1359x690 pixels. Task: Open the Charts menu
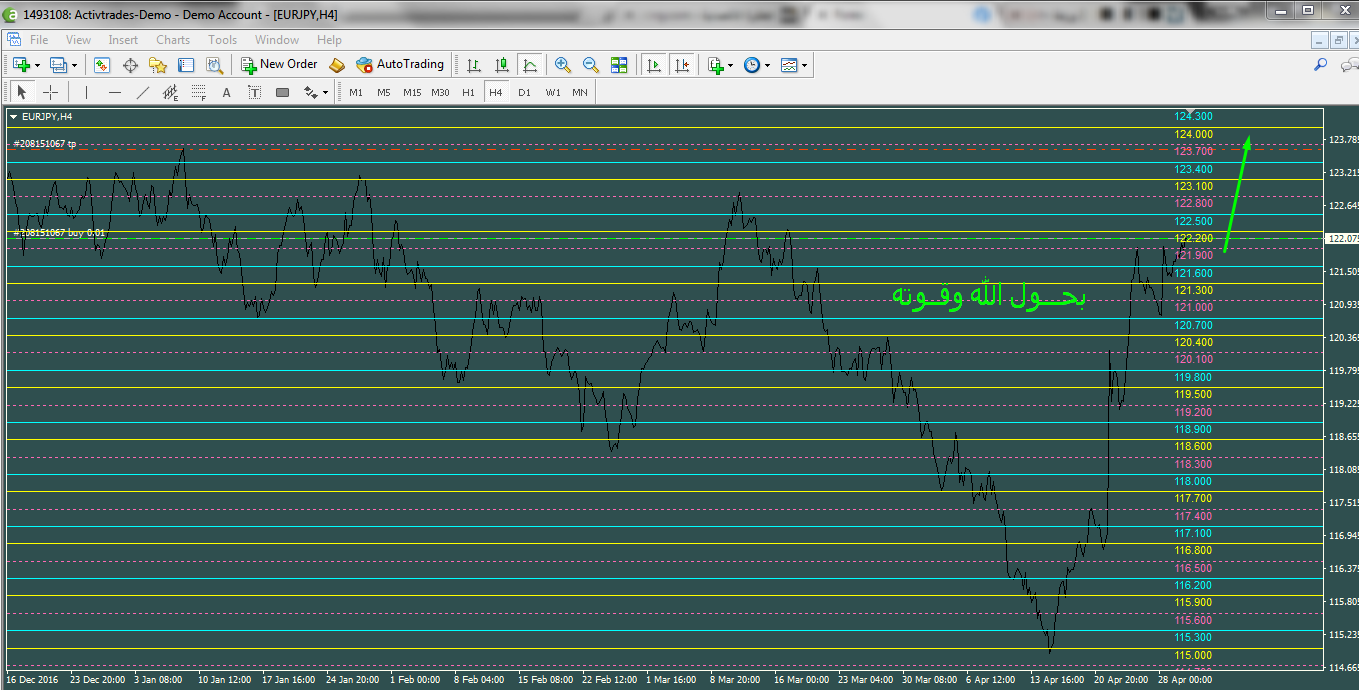[172, 40]
